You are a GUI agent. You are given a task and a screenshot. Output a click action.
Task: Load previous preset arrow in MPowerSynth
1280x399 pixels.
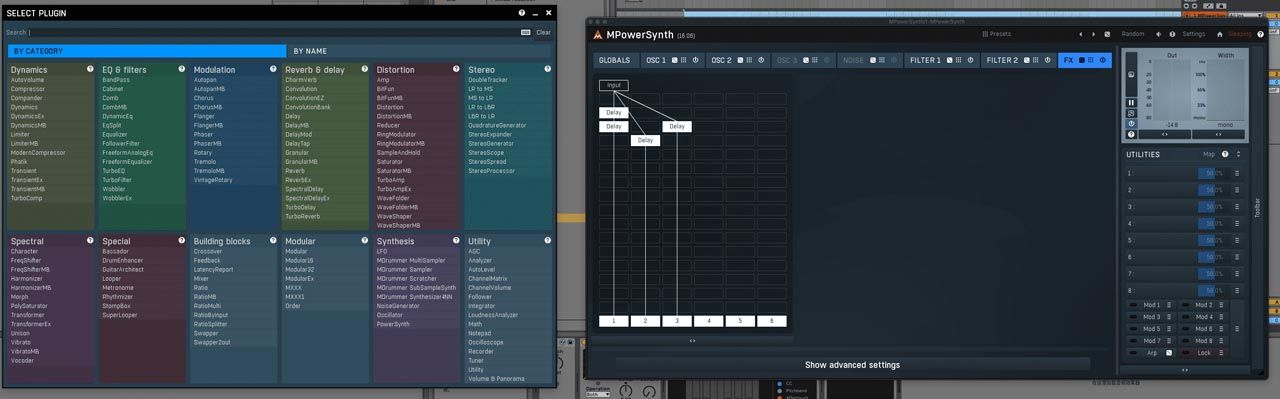[x=1080, y=34]
